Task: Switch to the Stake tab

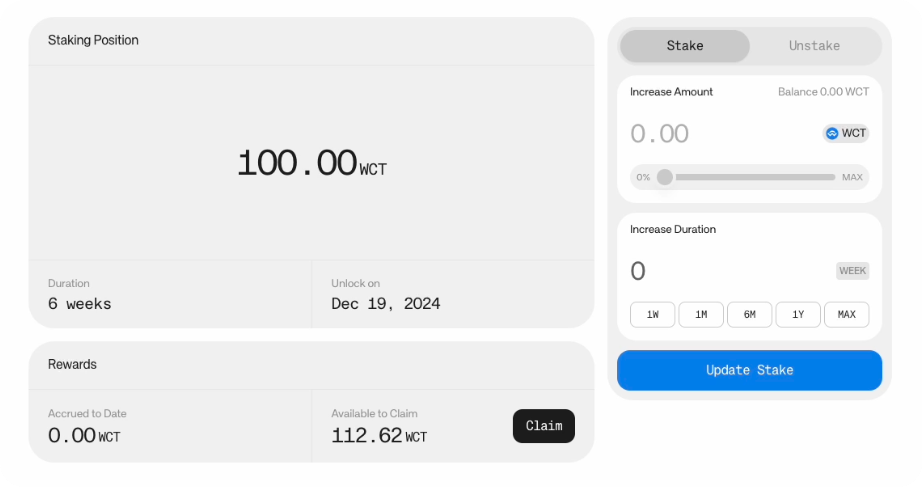Action: (684, 46)
